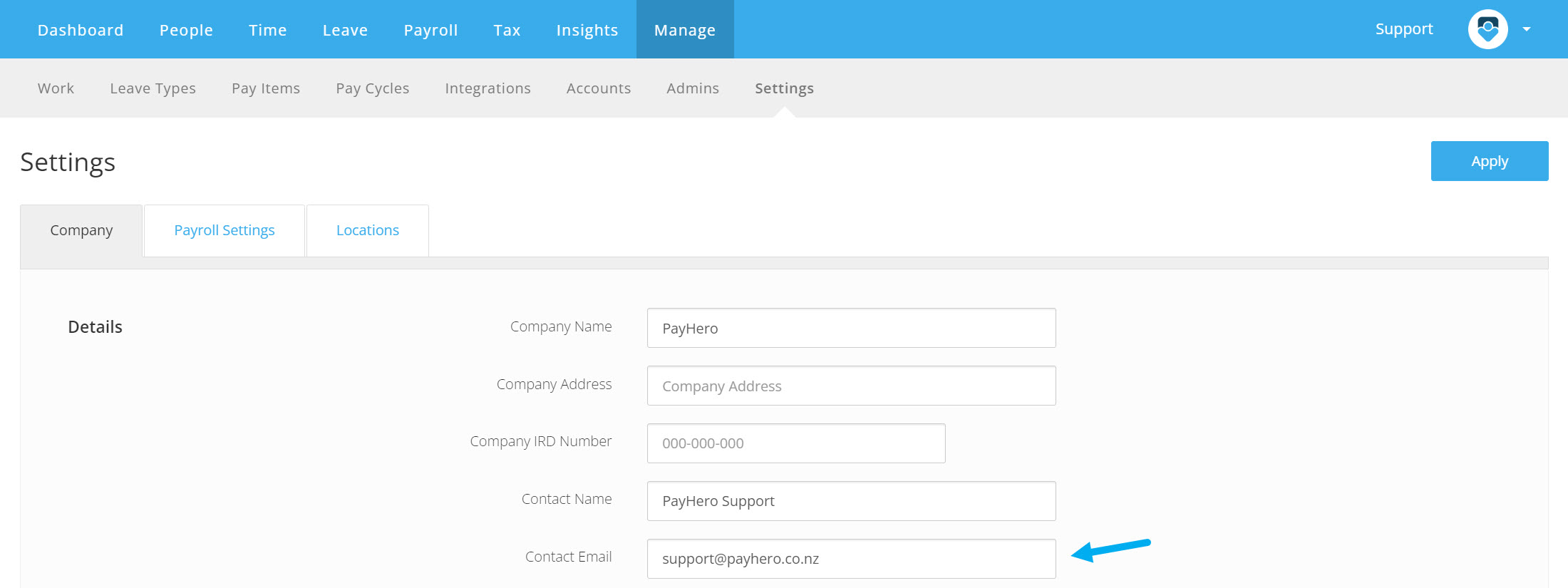Select the Manage menu

point(685,30)
